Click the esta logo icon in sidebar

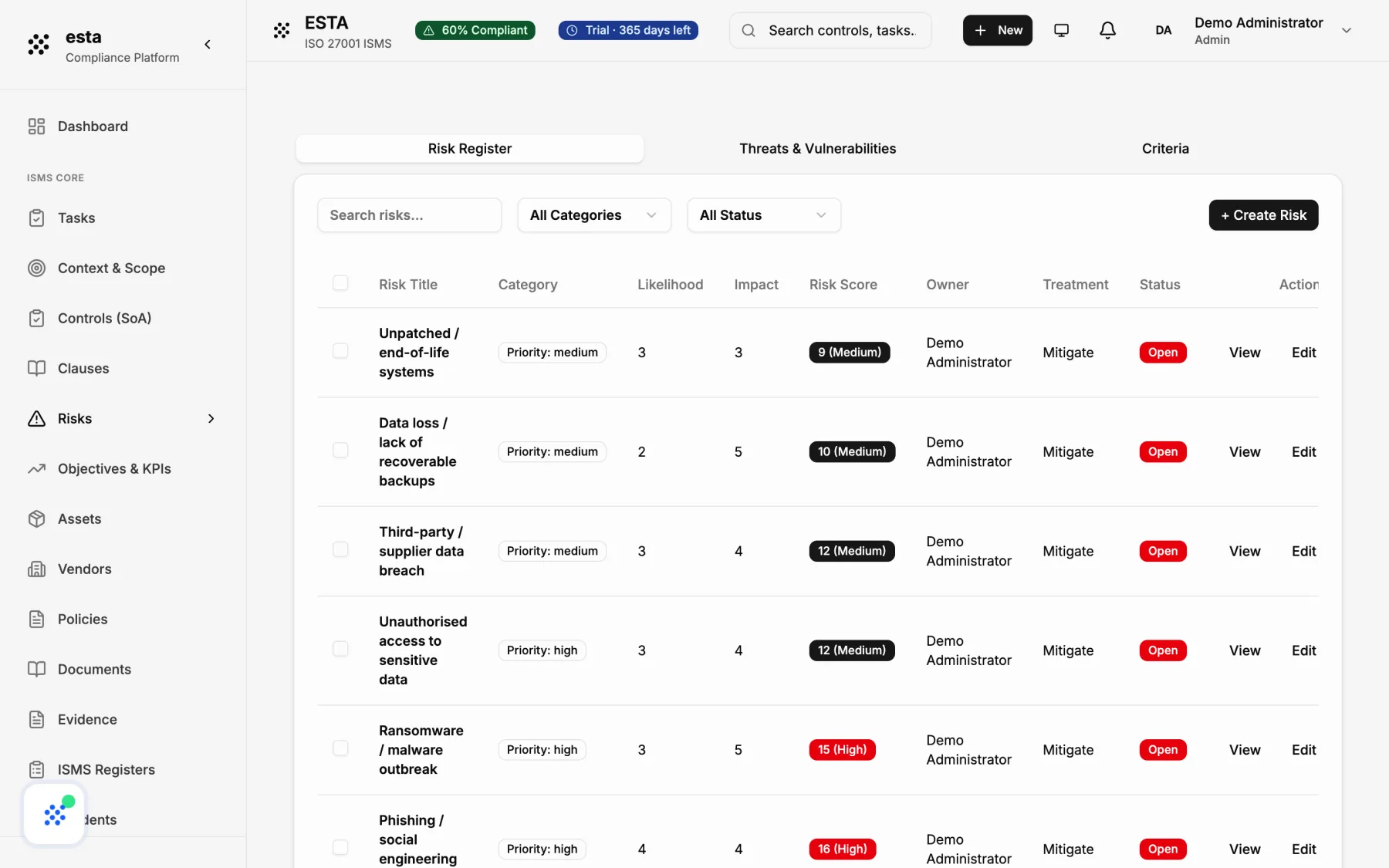pyautogui.click(x=39, y=45)
